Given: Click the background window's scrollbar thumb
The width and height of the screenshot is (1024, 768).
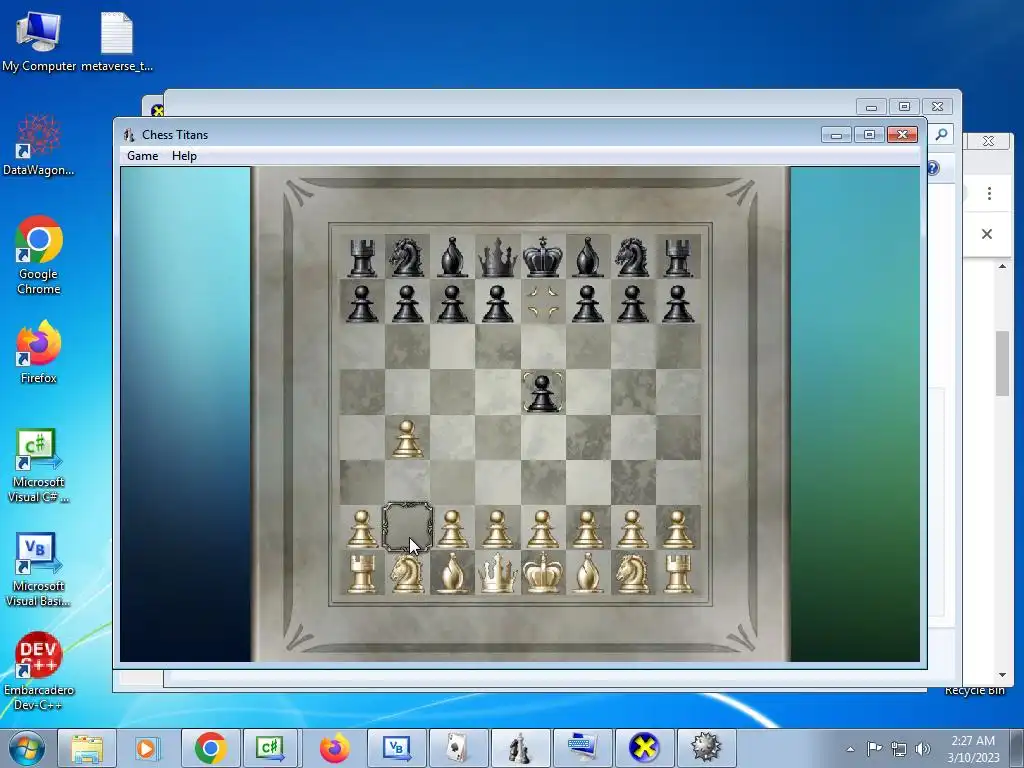Looking at the screenshot, I should [x=1002, y=363].
